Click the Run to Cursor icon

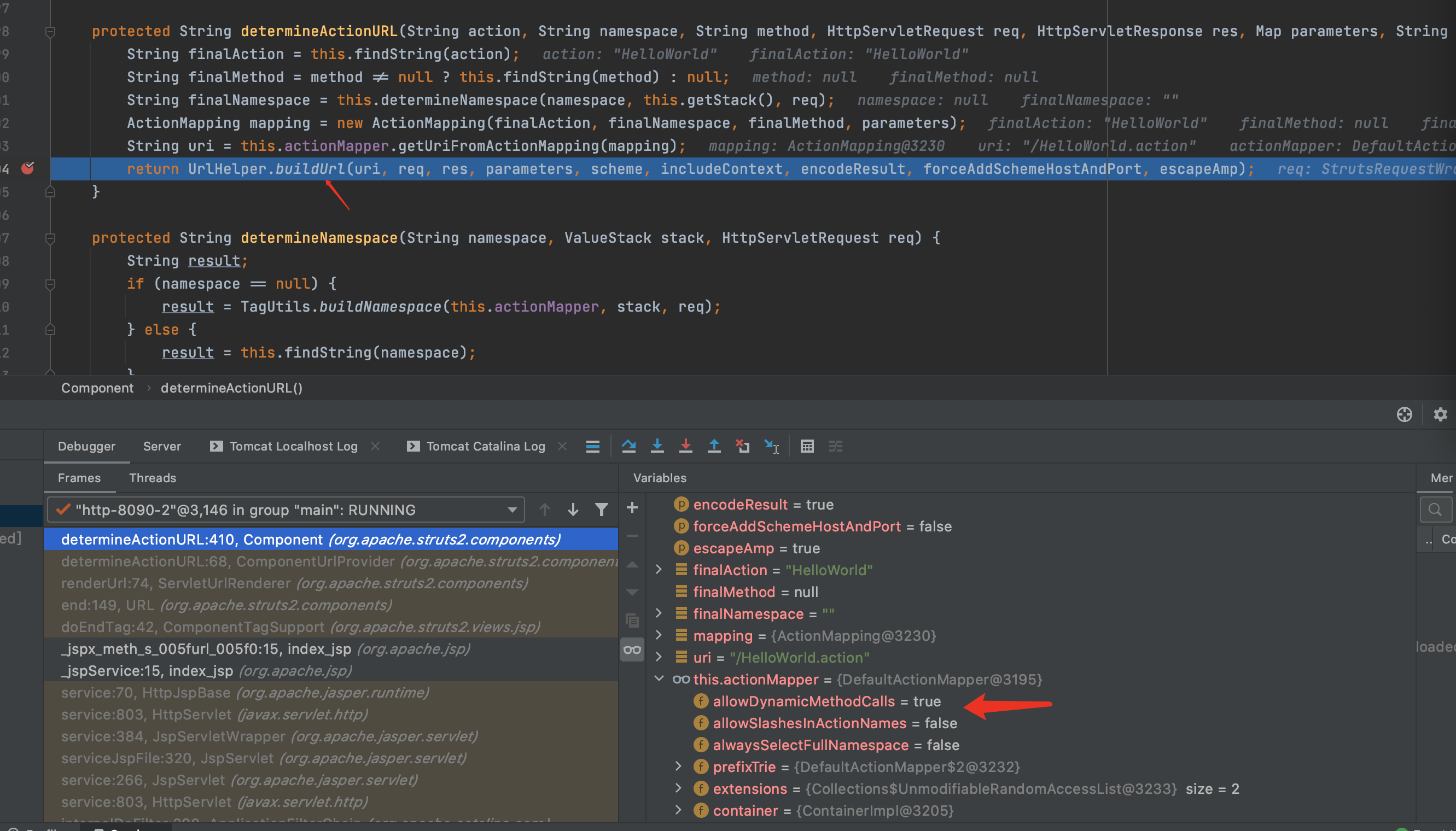click(771, 446)
